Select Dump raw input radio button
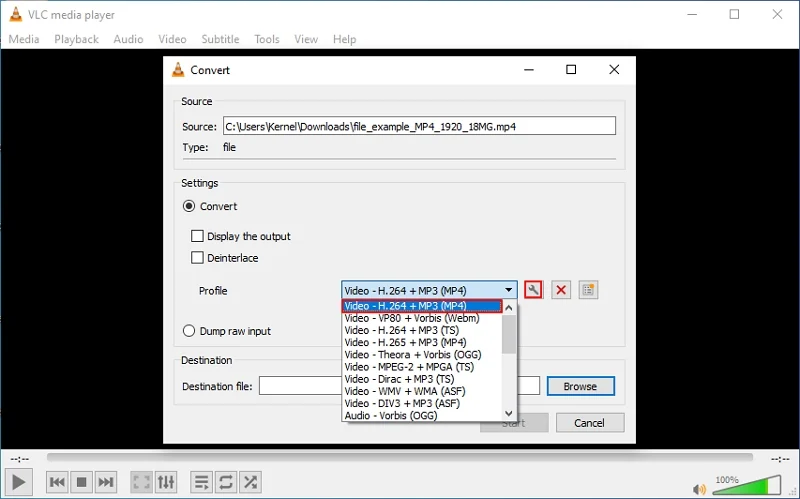Viewport: 800px width, 499px height. (x=189, y=331)
